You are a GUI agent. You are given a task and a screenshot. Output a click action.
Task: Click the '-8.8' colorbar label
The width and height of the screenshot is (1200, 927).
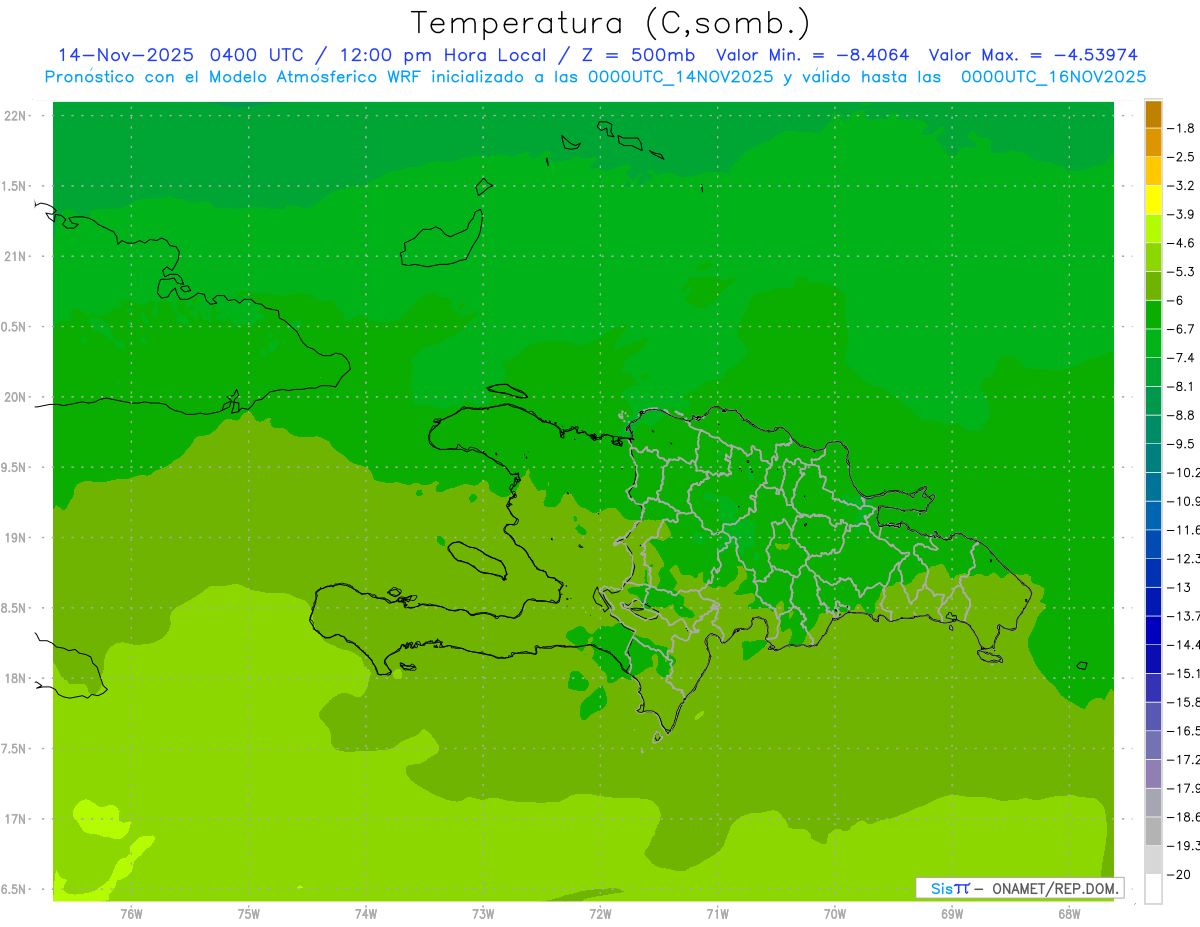[1182, 415]
